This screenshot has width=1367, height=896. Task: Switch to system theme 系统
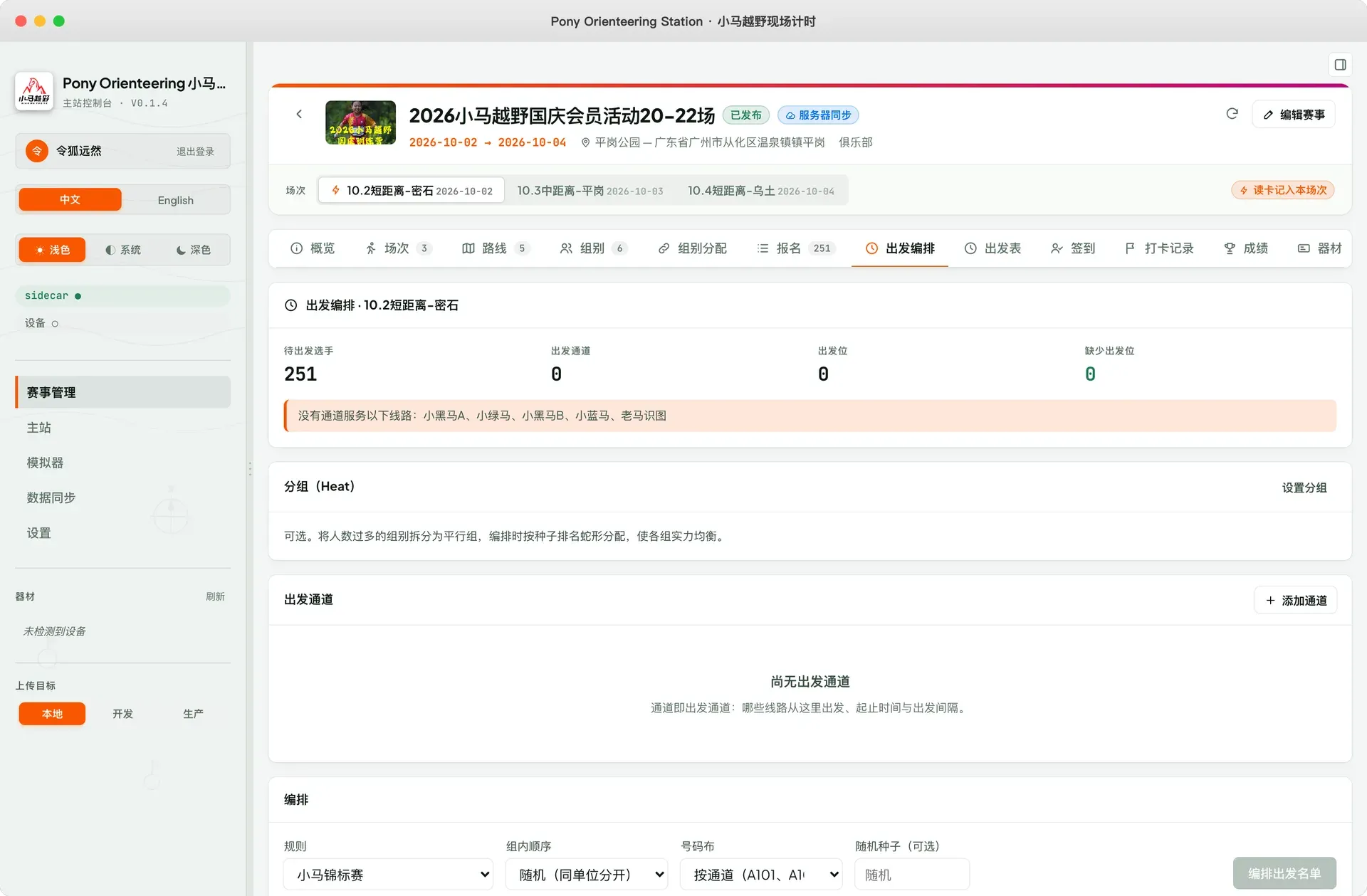[x=122, y=250]
